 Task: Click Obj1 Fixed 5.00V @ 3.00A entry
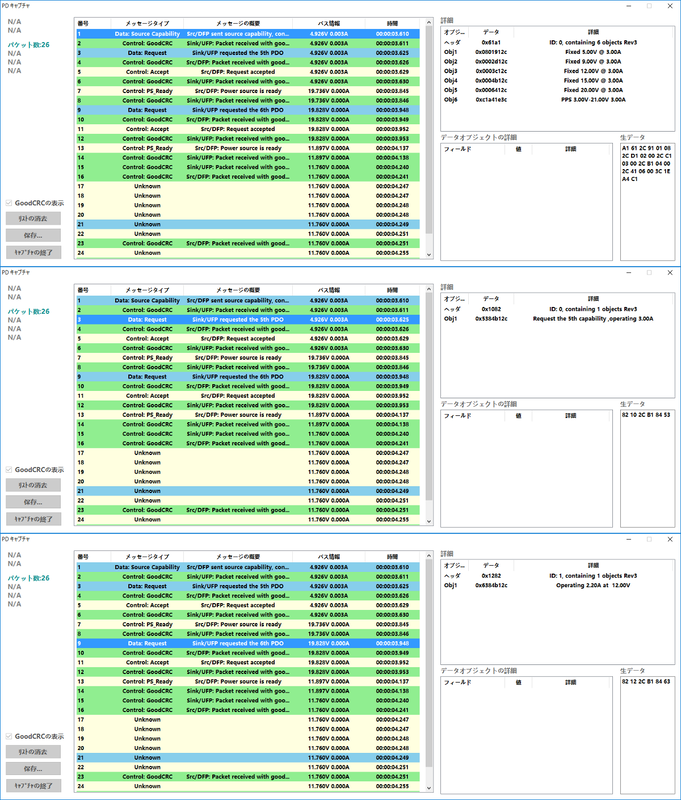557,52
